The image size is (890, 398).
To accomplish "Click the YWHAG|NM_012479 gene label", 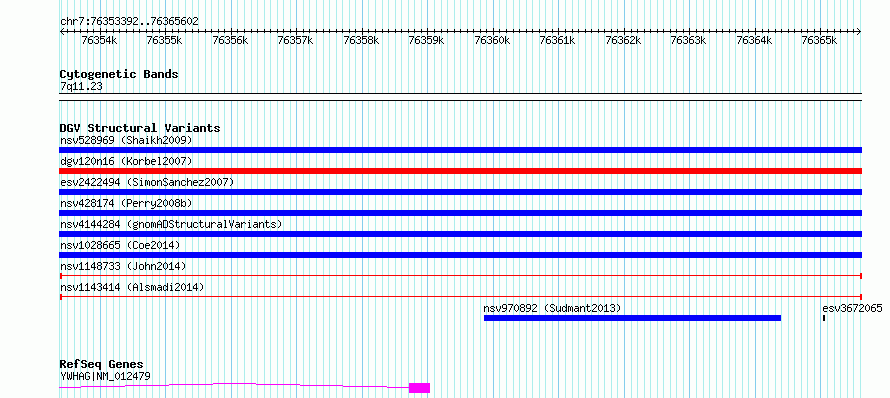I will 106,376.
